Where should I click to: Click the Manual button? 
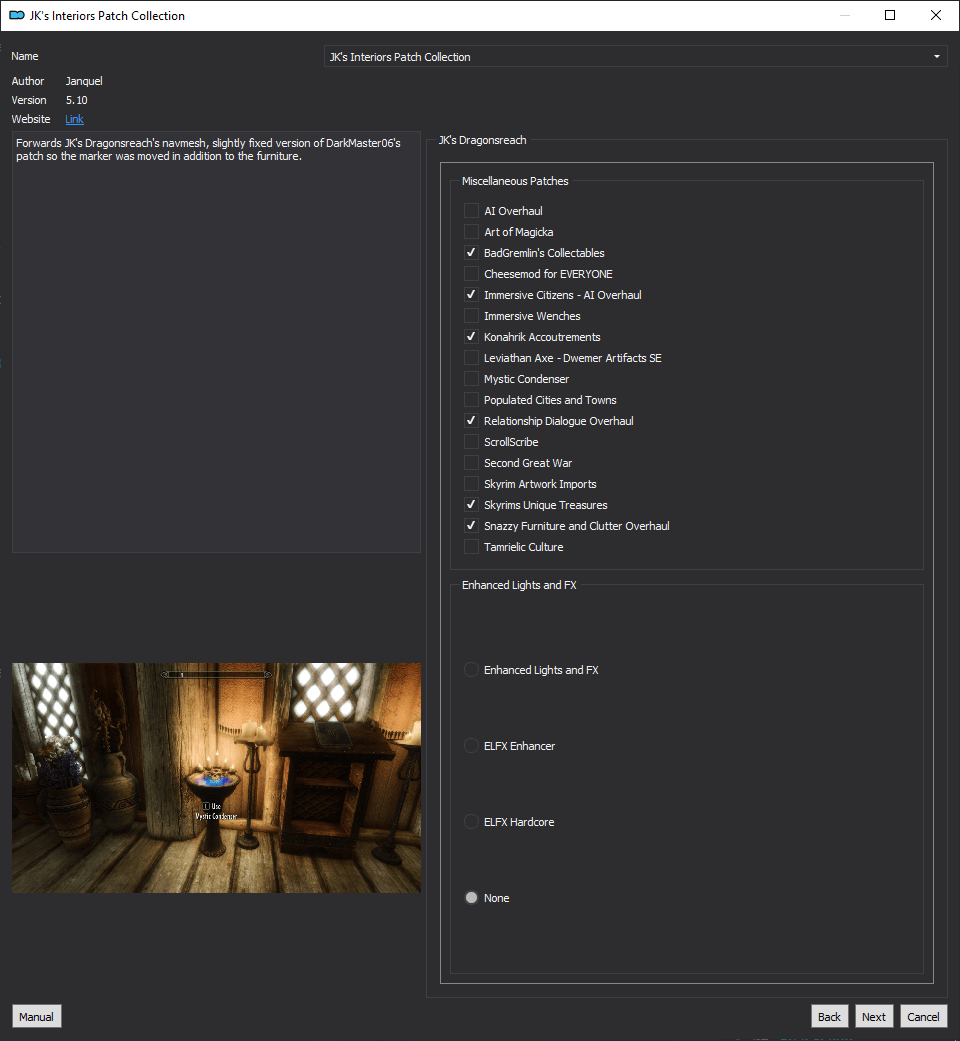[x=37, y=1016]
